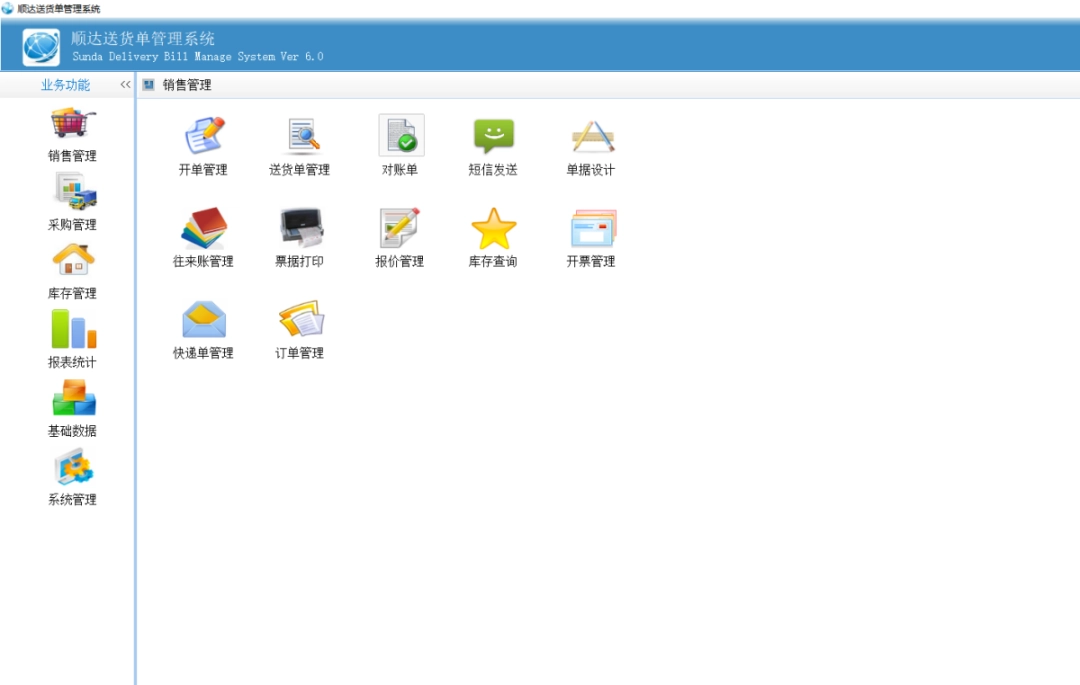Screen dimensions: 1080x685
Task: Launch 短信发送 SMS sending icon
Action: click(493, 137)
